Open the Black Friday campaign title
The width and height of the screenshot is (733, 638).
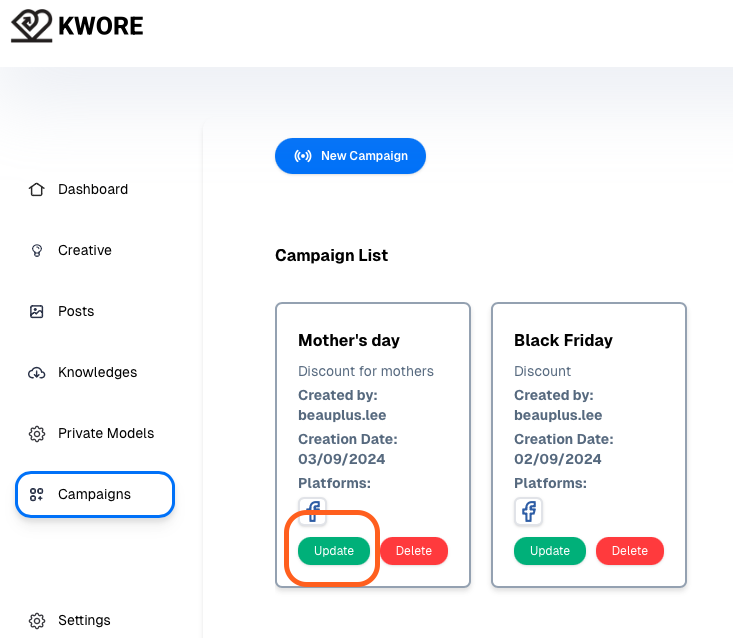[x=563, y=340]
